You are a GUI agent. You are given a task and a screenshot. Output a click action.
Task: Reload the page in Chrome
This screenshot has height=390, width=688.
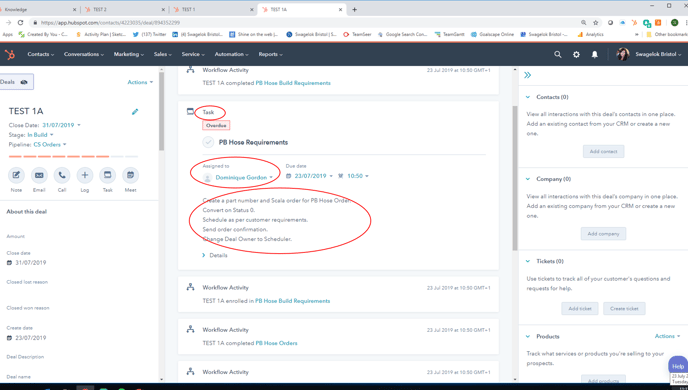pos(20,22)
